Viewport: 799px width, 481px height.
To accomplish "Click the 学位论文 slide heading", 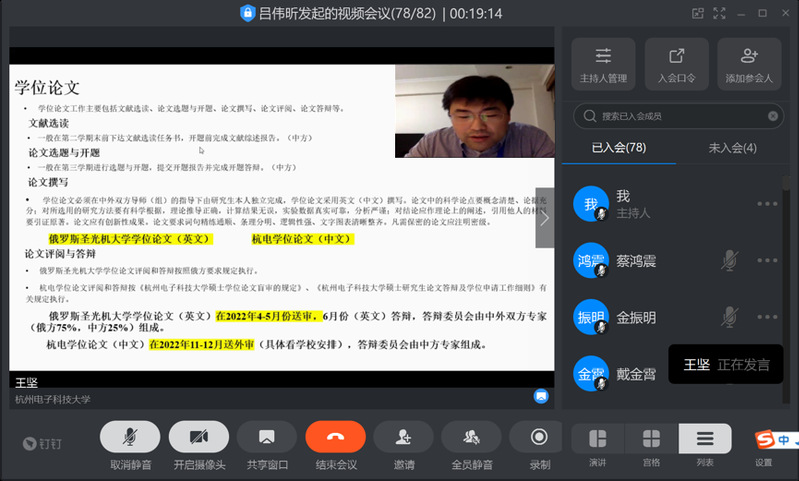I will (x=47, y=88).
